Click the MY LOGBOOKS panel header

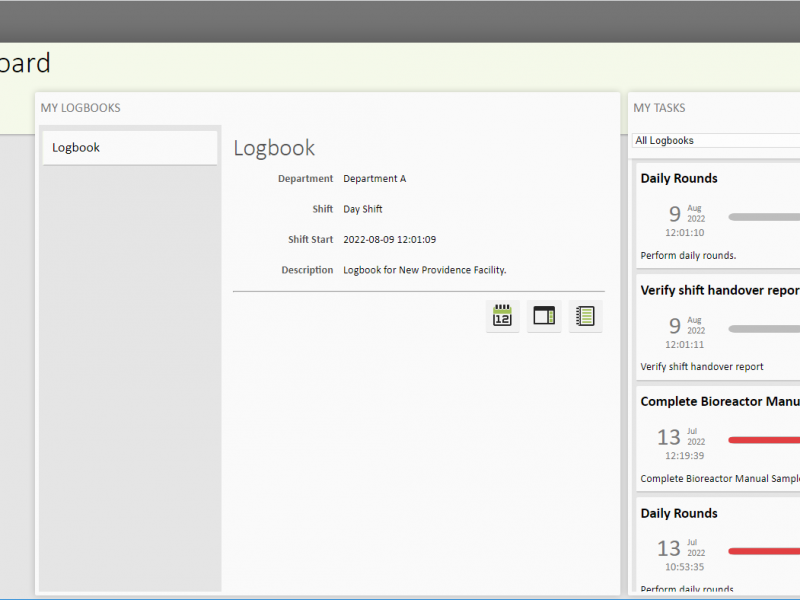(x=80, y=108)
